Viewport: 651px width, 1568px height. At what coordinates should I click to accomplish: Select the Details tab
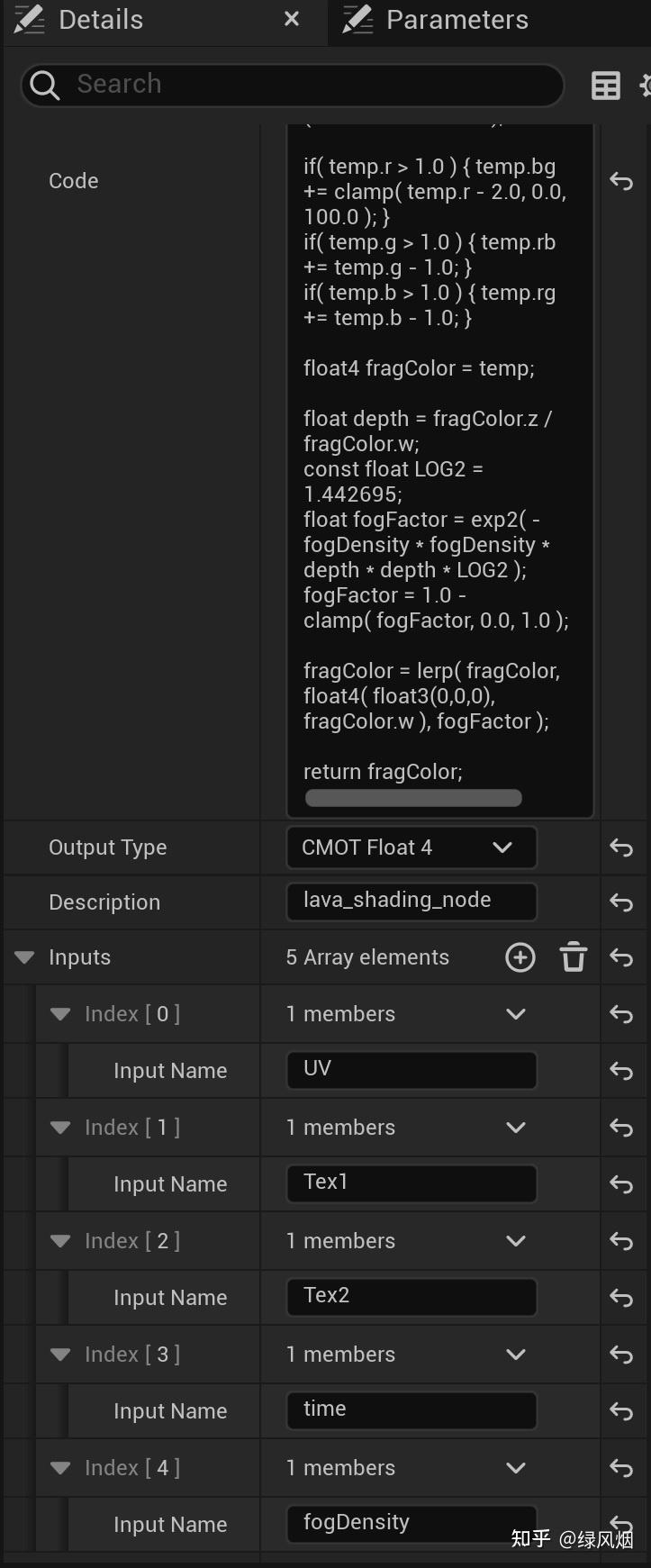click(x=100, y=20)
